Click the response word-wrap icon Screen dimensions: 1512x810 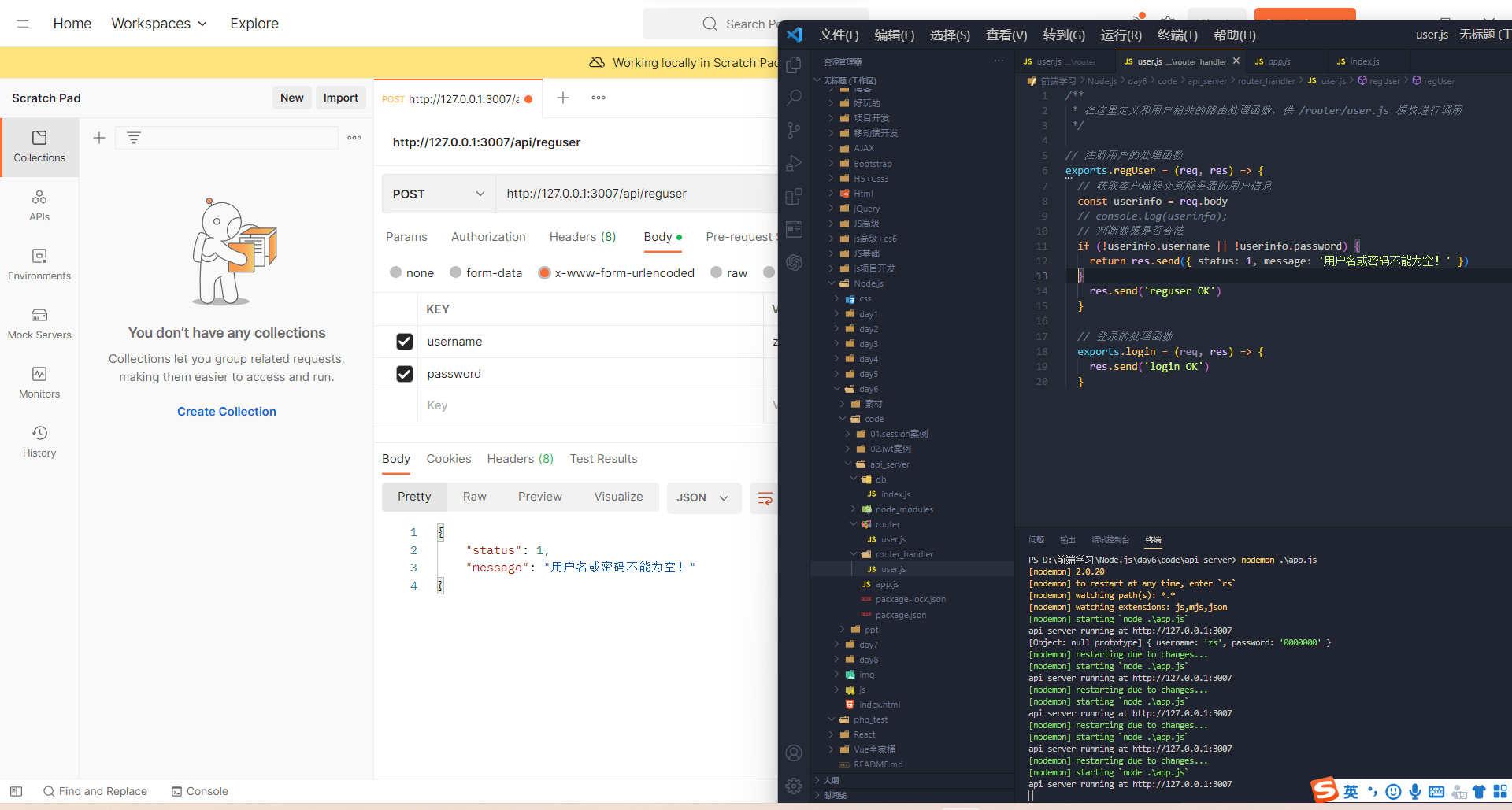click(765, 497)
